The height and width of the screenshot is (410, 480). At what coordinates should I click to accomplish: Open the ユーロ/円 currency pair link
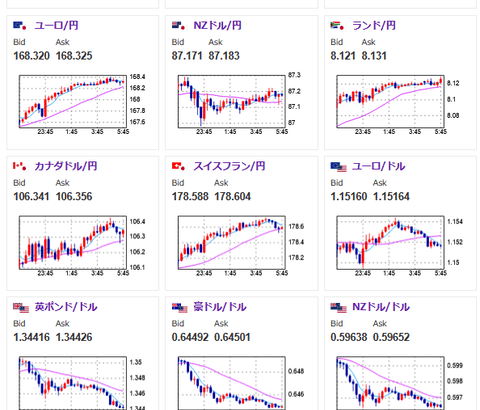(x=56, y=25)
